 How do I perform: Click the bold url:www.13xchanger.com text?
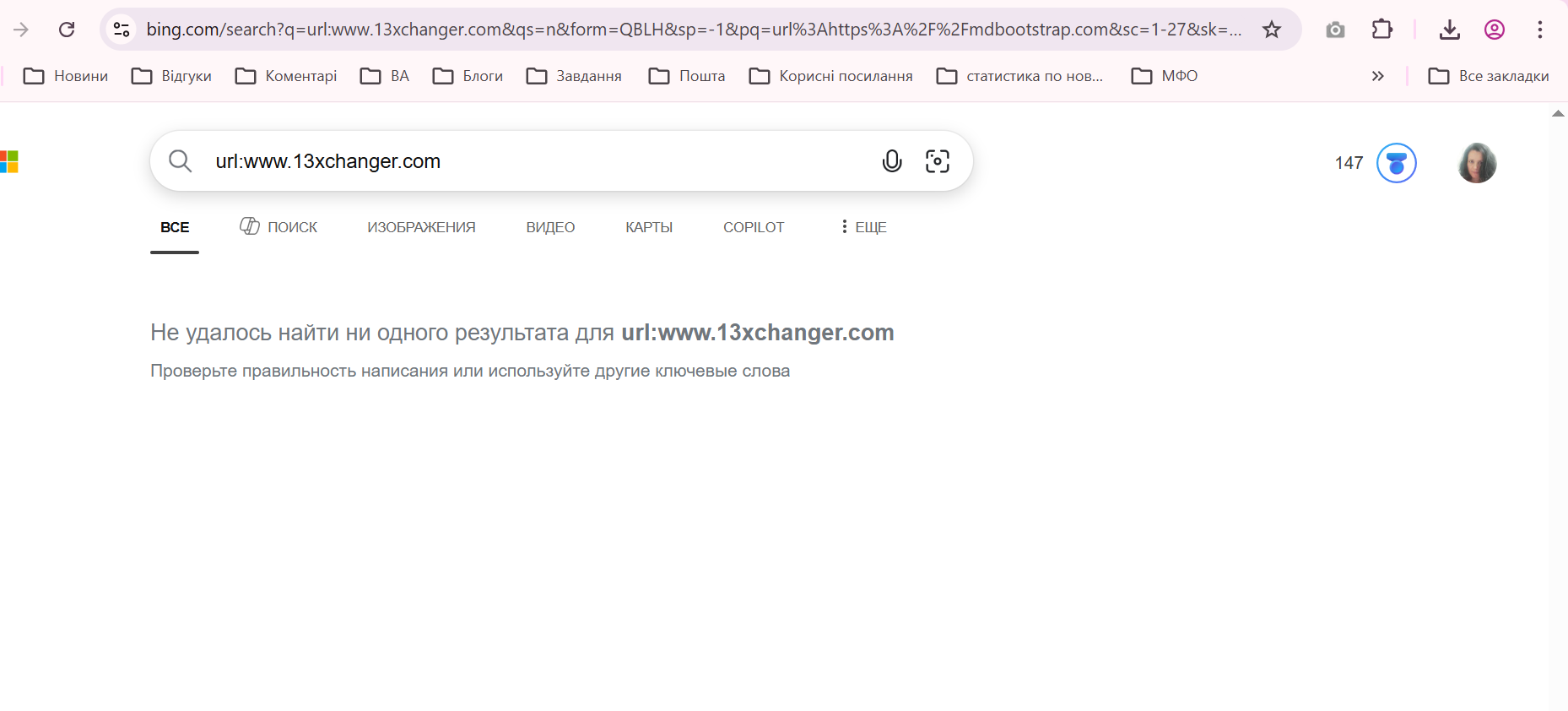tap(758, 333)
